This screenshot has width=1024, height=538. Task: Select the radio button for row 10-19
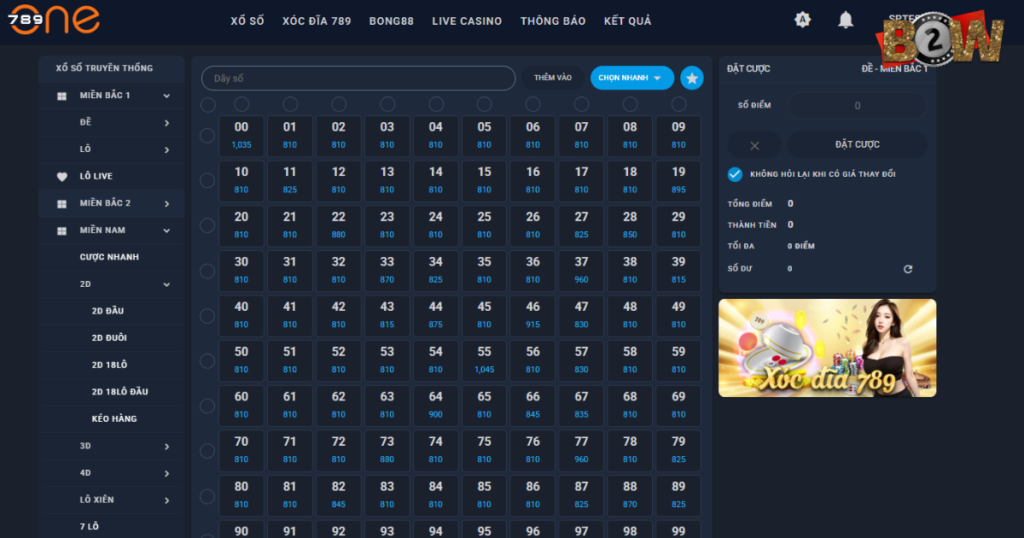click(x=207, y=181)
